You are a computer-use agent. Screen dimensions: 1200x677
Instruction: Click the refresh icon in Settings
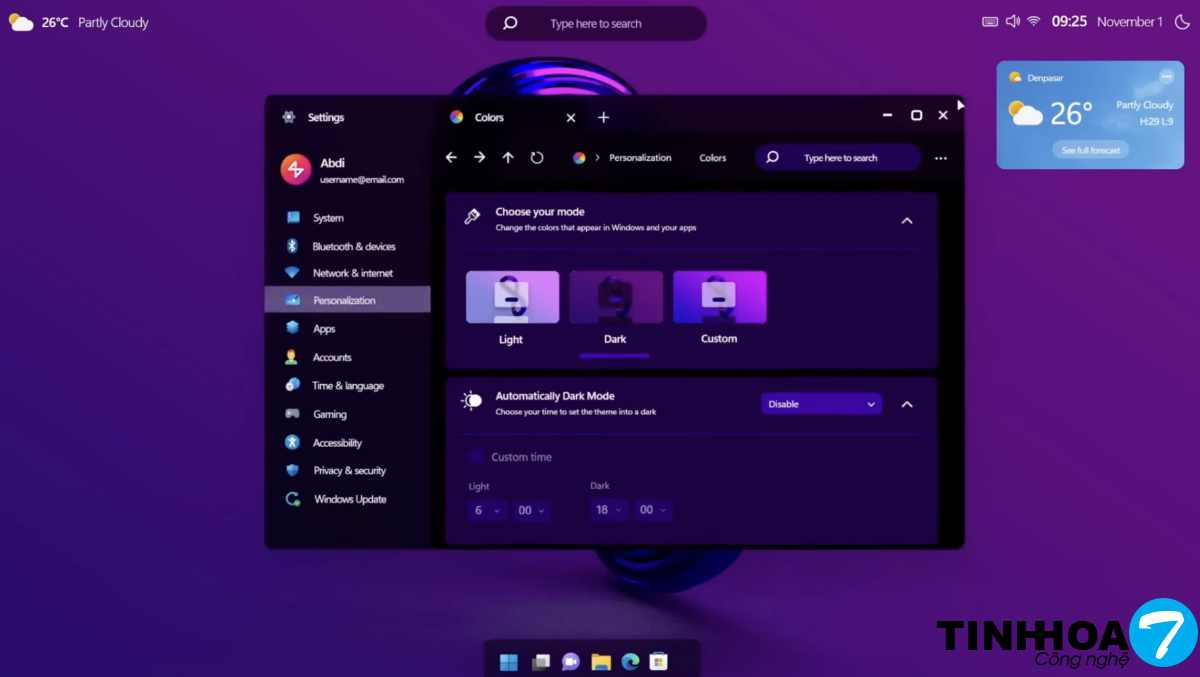(537, 158)
